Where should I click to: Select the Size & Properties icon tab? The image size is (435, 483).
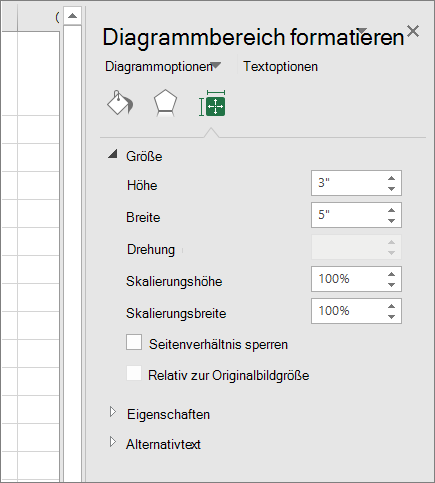pyautogui.click(x=212, y=103)
